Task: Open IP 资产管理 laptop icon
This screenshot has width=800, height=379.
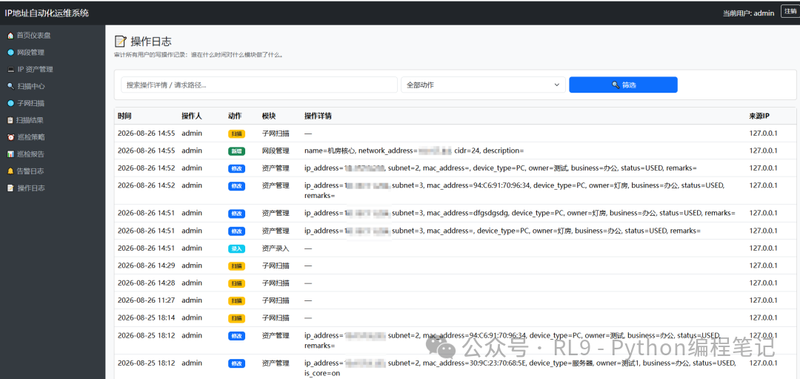Action: click(10, 69)
